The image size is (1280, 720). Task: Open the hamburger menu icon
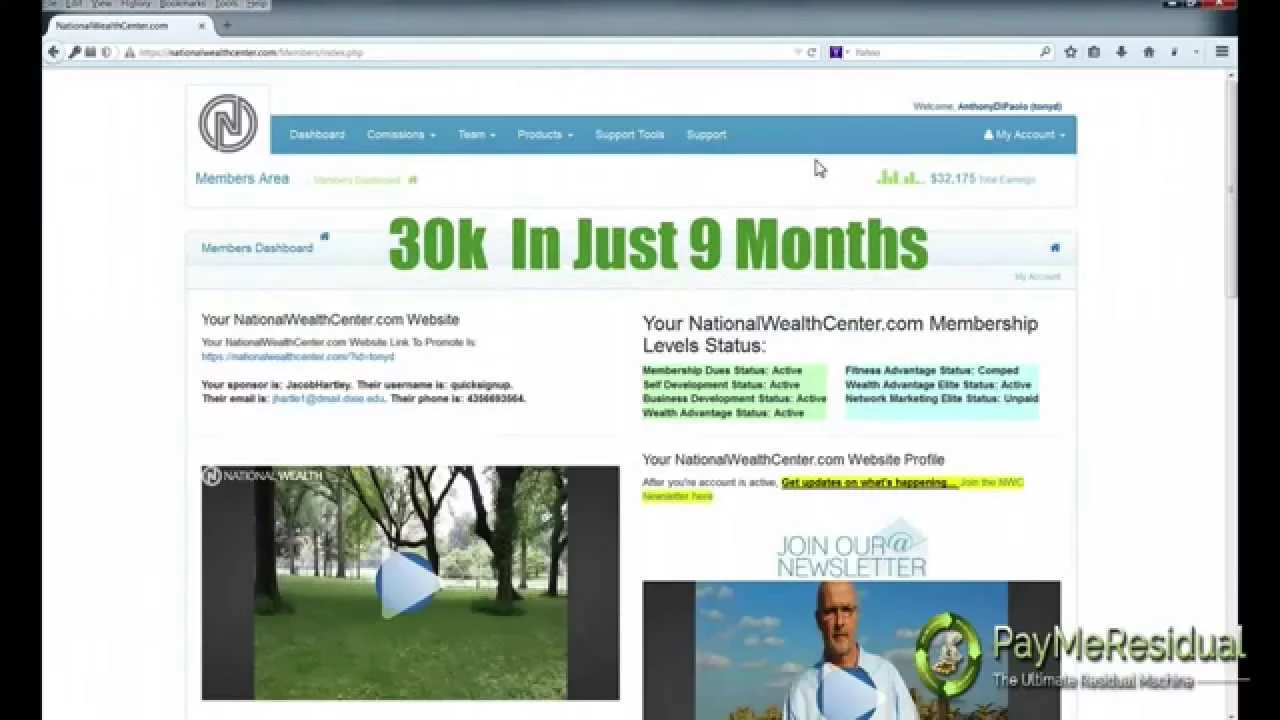coord(1222,52)
